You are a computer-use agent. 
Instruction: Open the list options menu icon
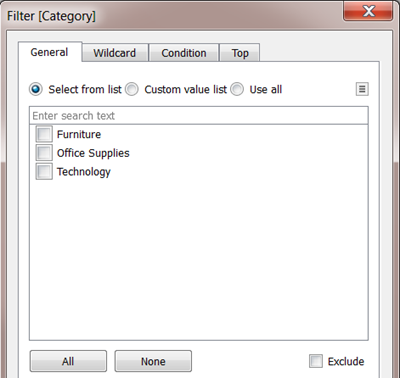tap(362, 89)
